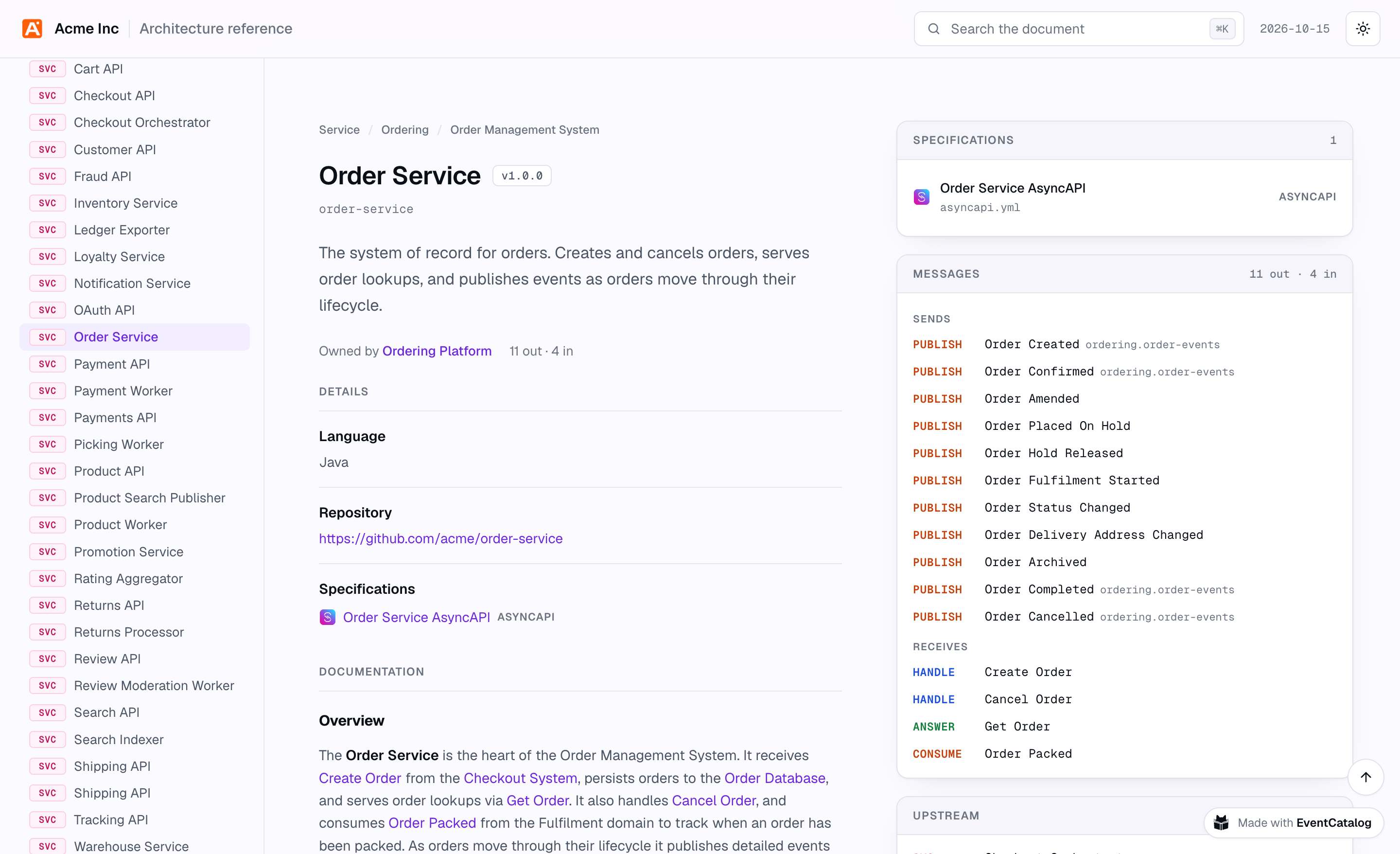Select Review API in the sidebar

coord(134,658)
